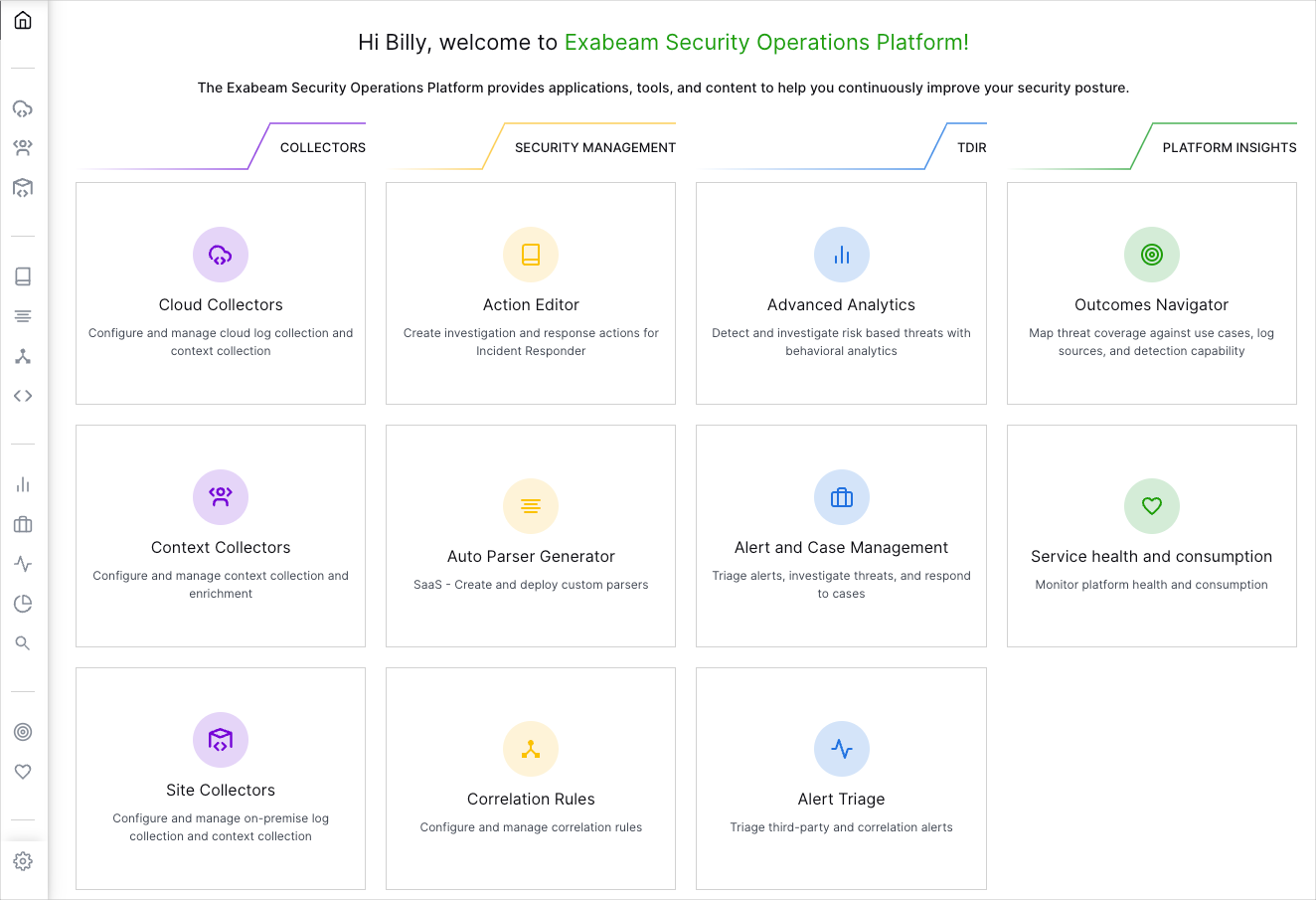
Task: Click 'SaaS - Create and deploy custom parsers' text
Action: click(x=531, y=585)
